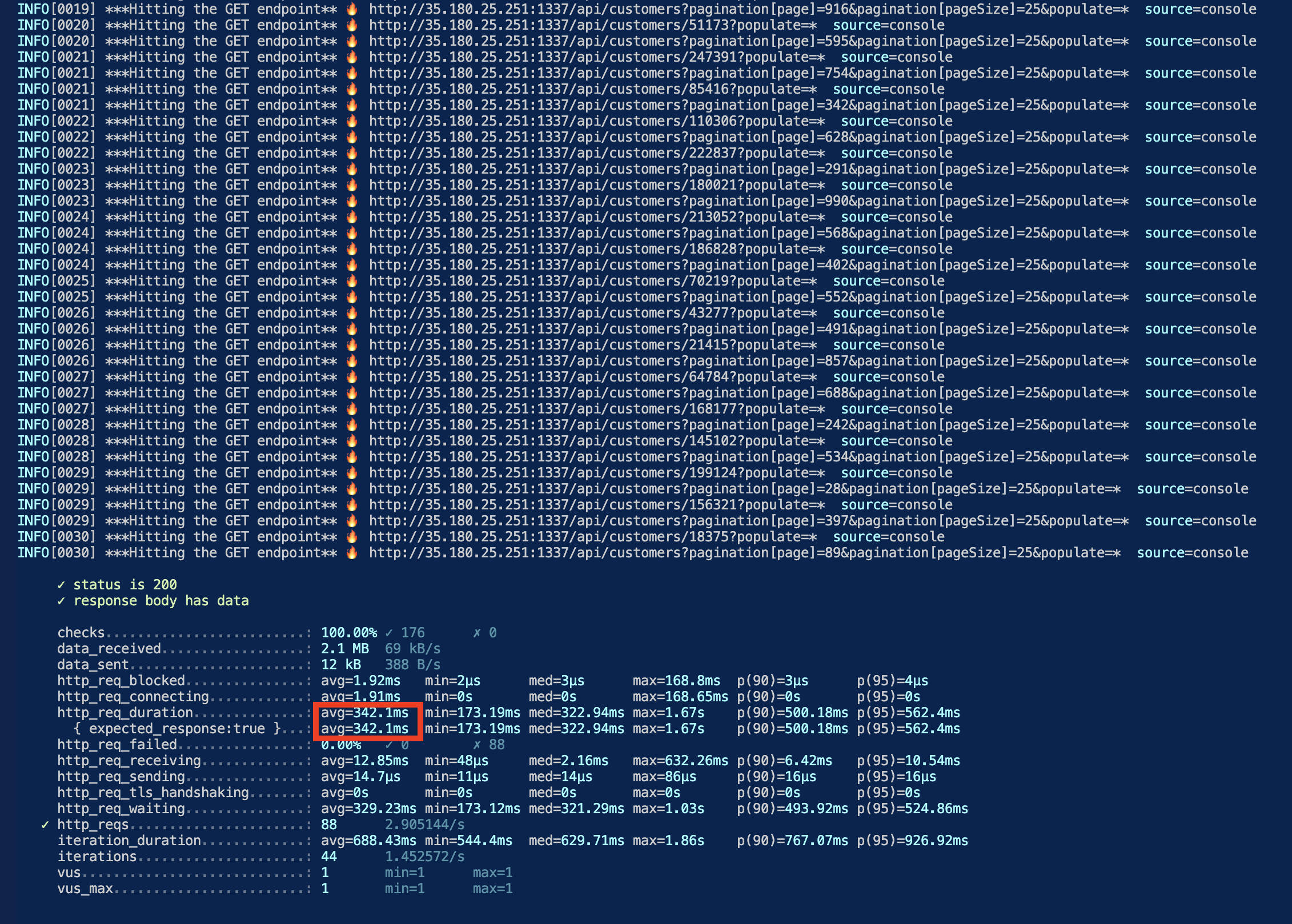
Task: Click the iterations count 44
Action: 328,857
